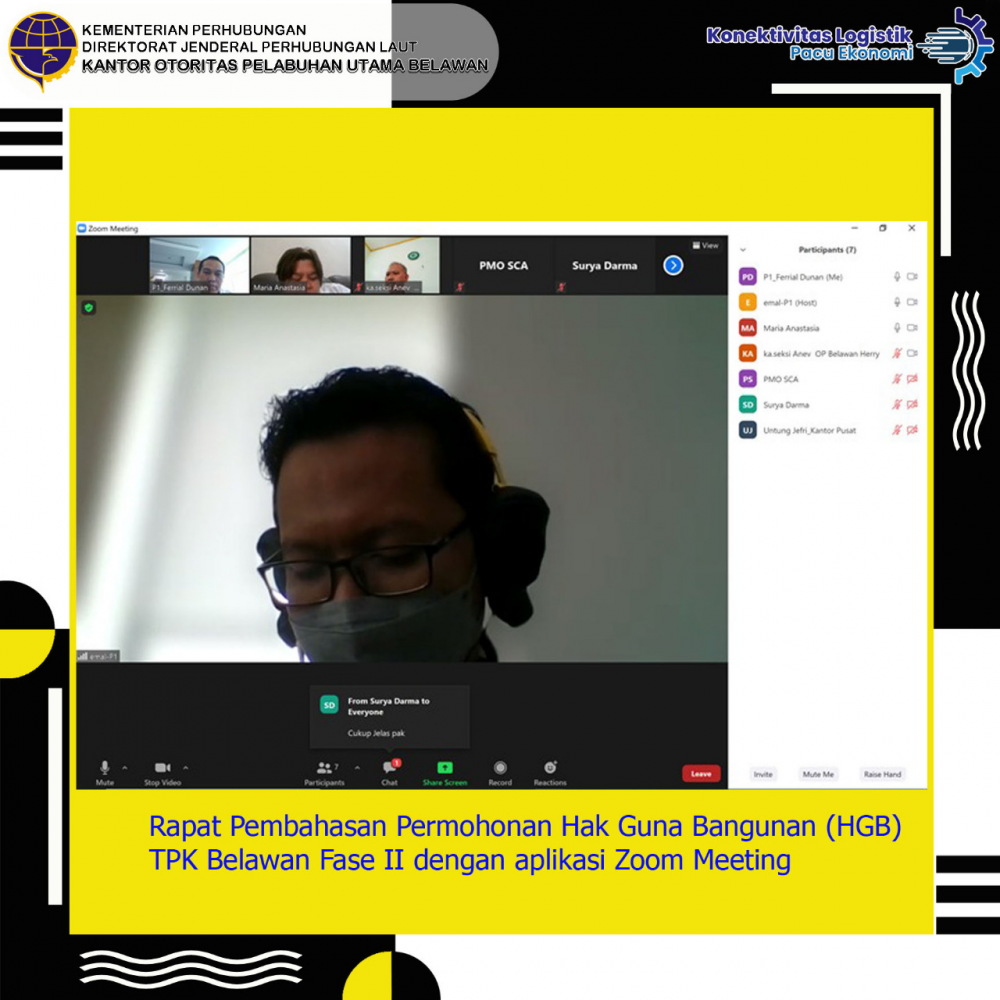Screen dimensions: 1000x1000
Task: Open the Chat with unread badge
Action: [390, 772]
